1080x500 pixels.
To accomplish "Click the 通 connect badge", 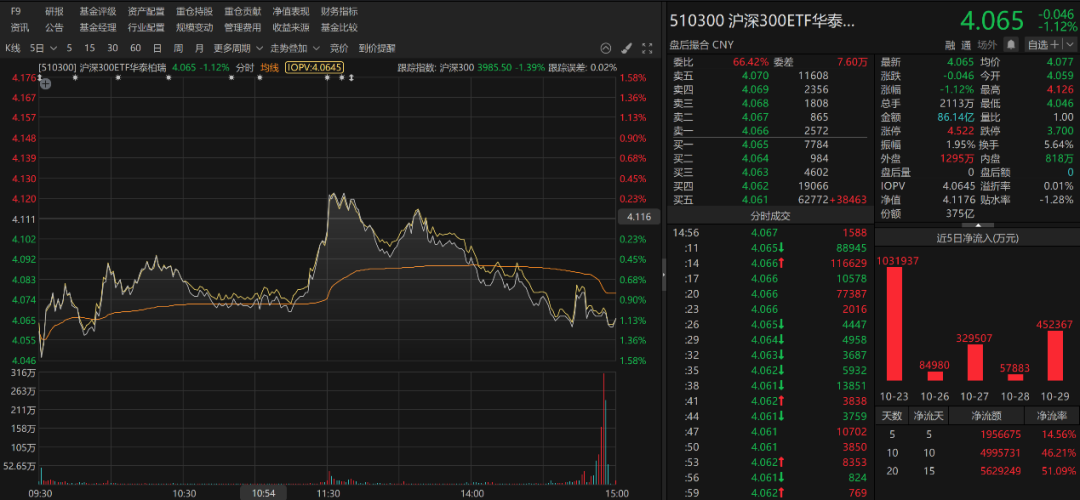I will coord(966,45).
